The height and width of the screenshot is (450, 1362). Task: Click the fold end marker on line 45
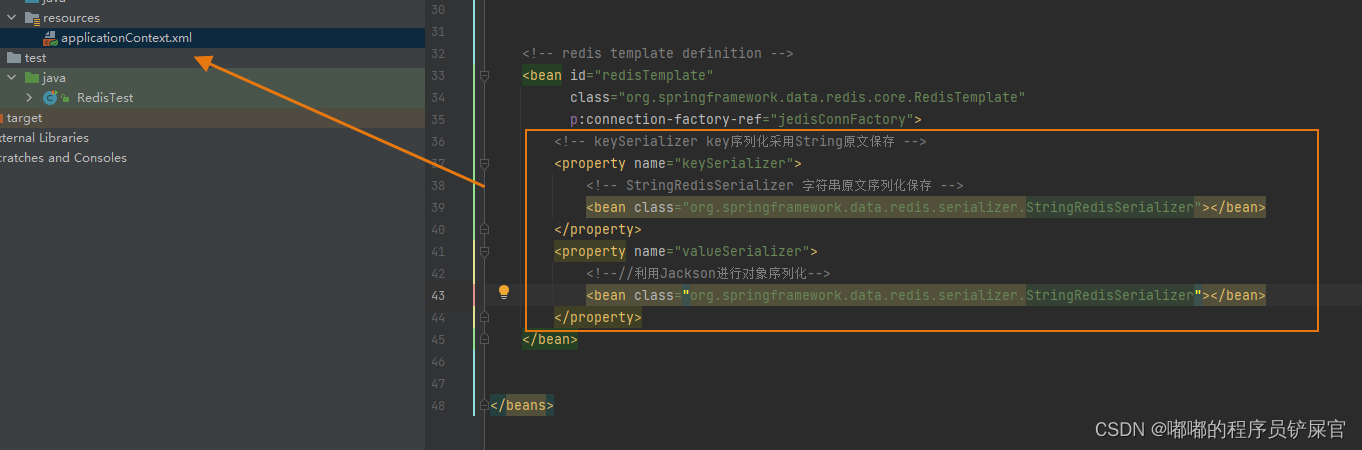coord(484,340)
